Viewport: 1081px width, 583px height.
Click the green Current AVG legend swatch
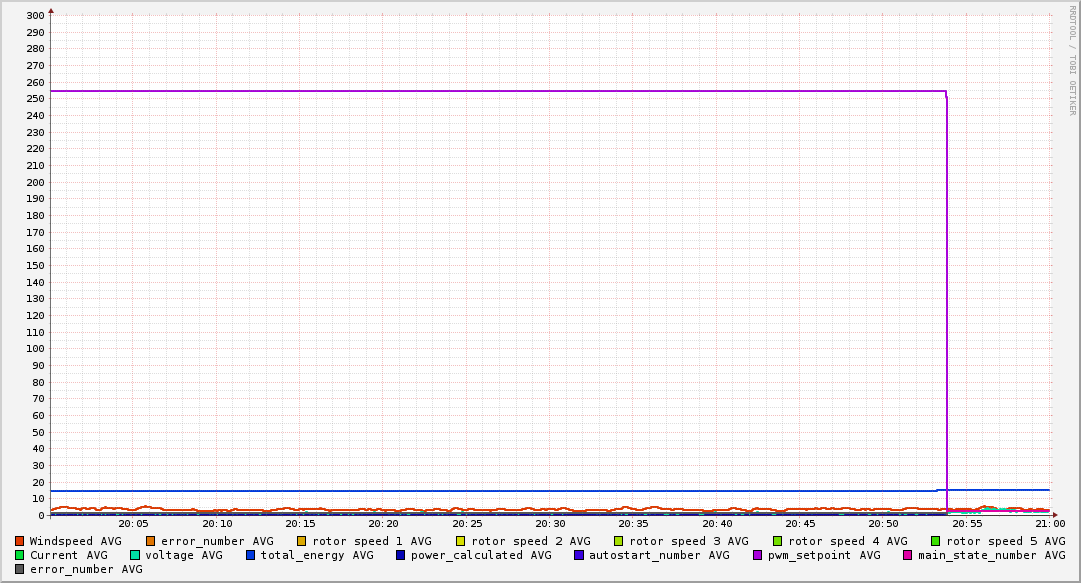(x=19, y=555)
